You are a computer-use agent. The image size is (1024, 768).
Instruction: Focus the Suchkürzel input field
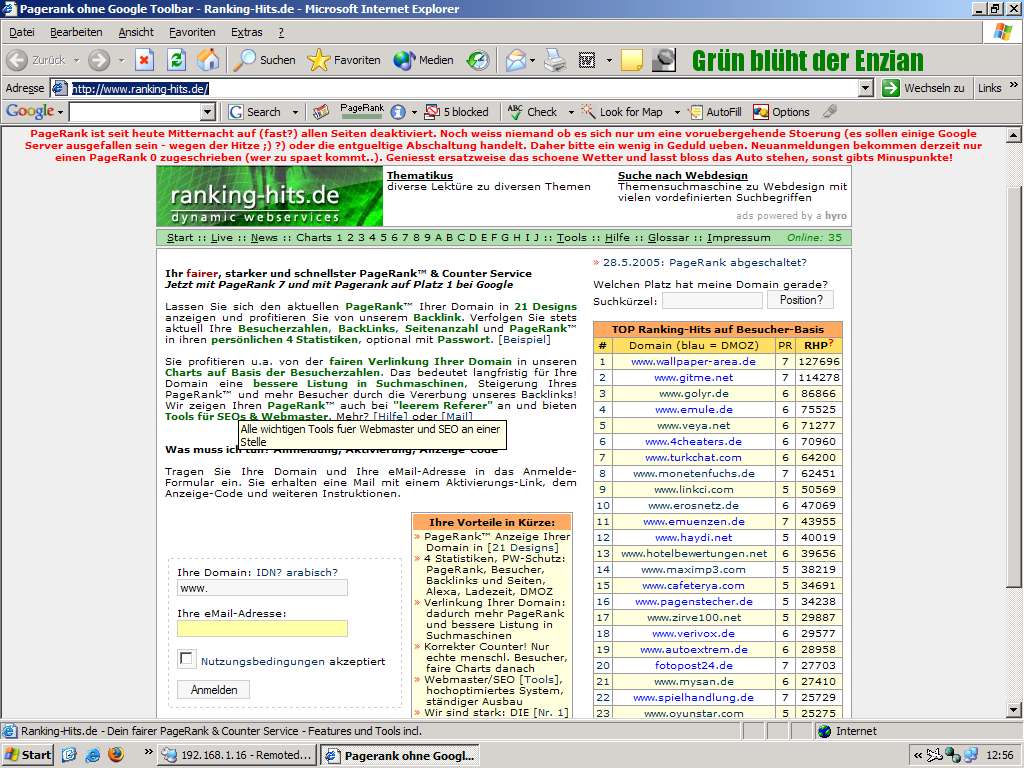tap(712, 300)
